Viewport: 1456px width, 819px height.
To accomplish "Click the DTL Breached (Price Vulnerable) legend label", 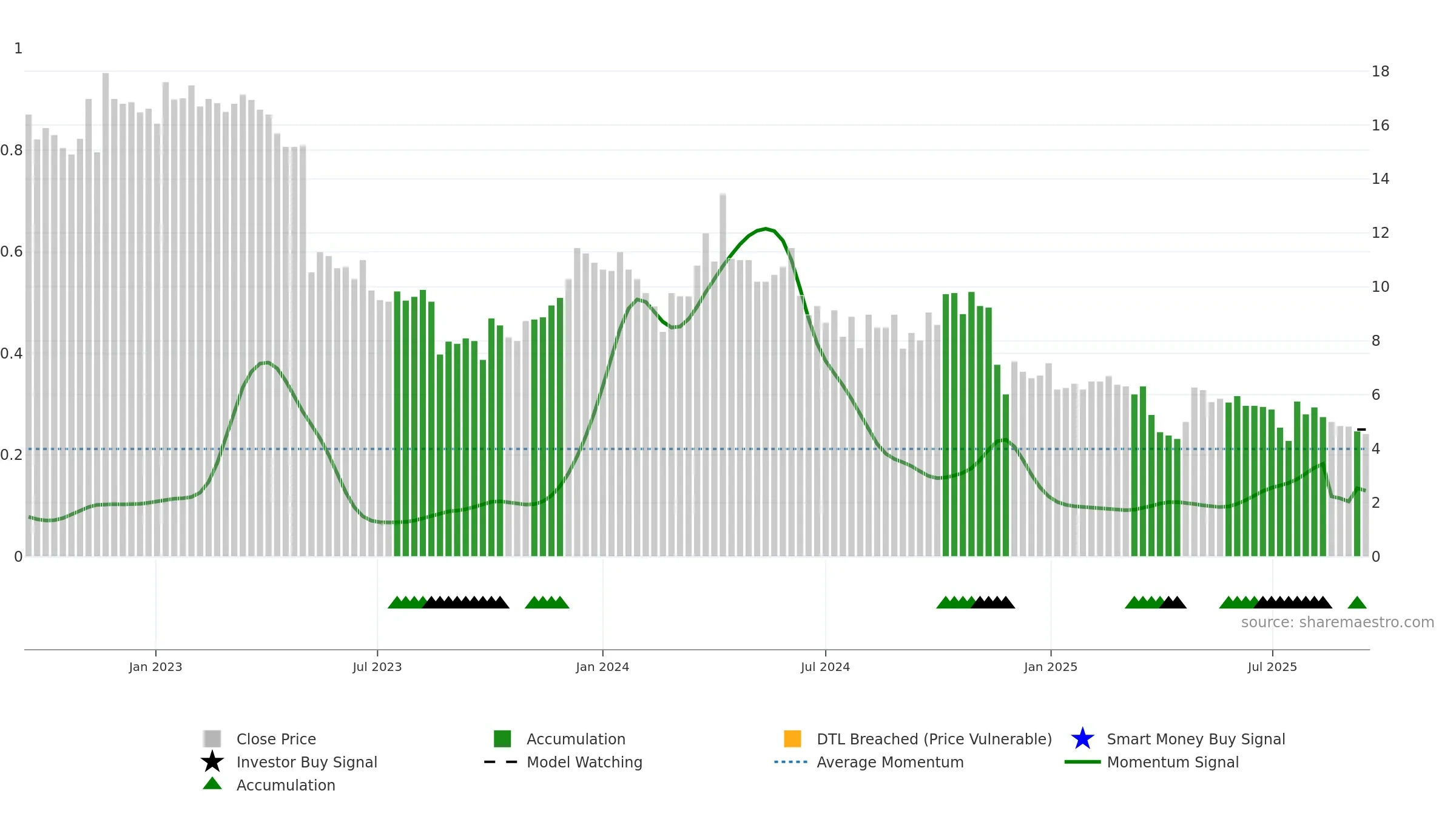I will pyautogui.click(x=934, y=739).
